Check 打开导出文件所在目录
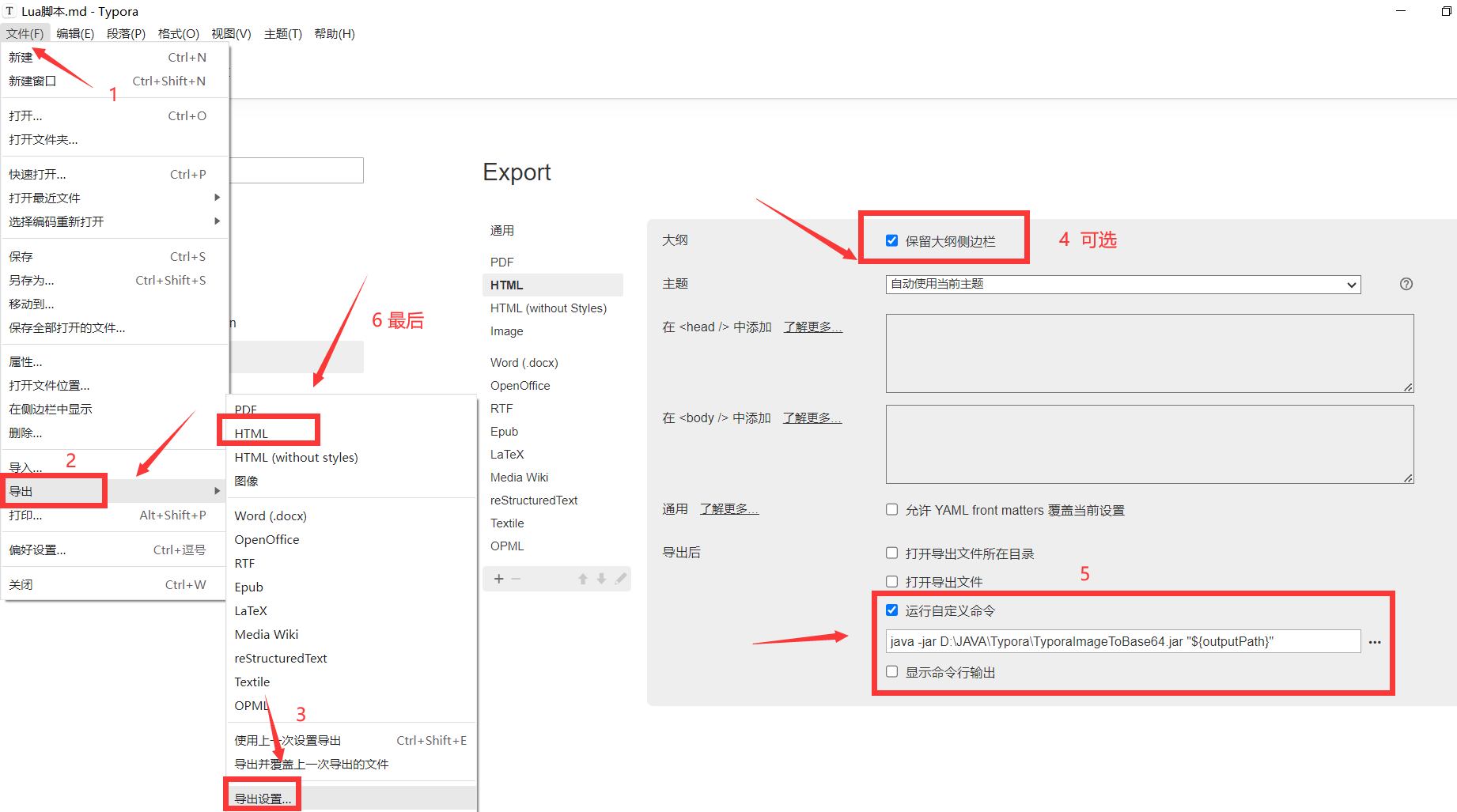Screen dimensions: 1457x812 pyautogui.click(x=891, y=553)
